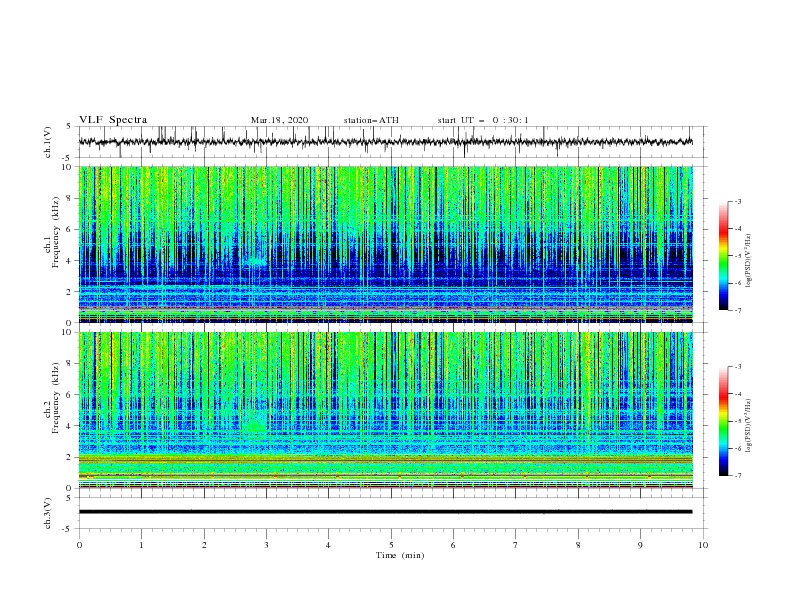
Task: Click the '-7' label on the lower colorbar
Action: [737, 476]
